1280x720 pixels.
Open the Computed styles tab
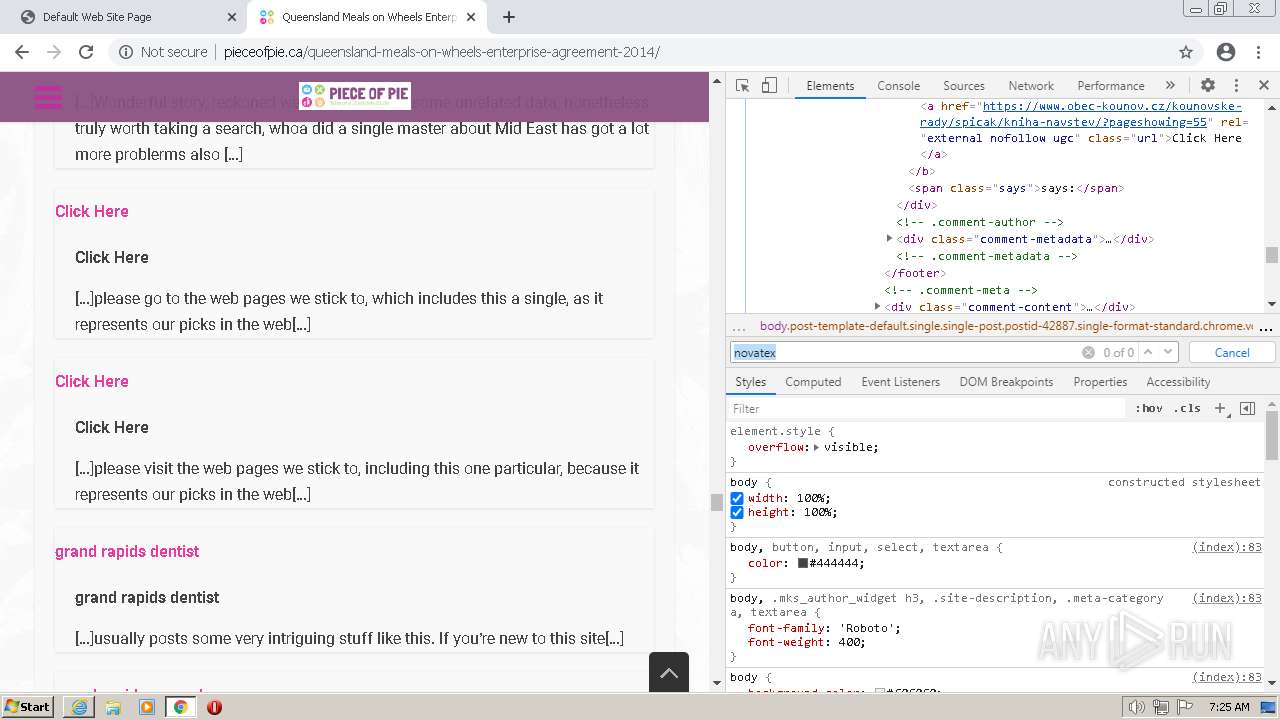click(813, 382)
